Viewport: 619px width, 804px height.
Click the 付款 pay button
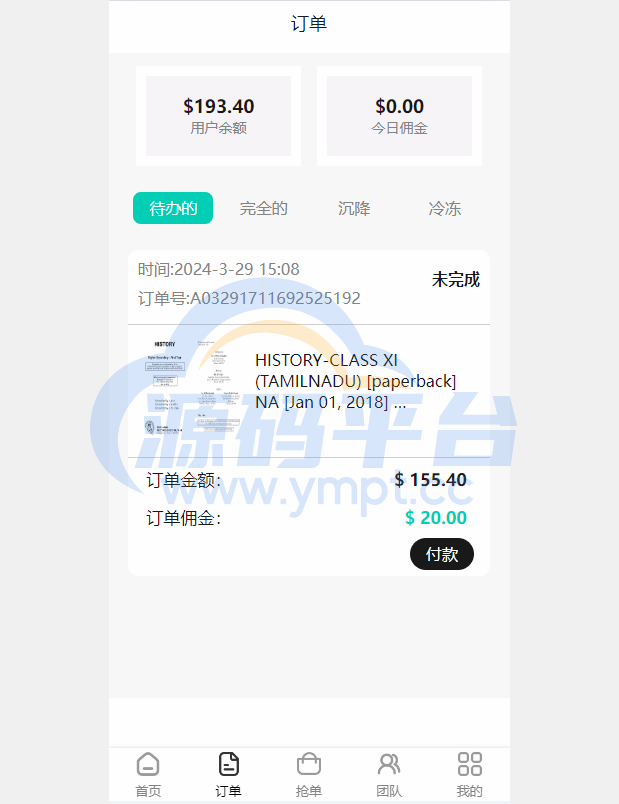[442, 554]
